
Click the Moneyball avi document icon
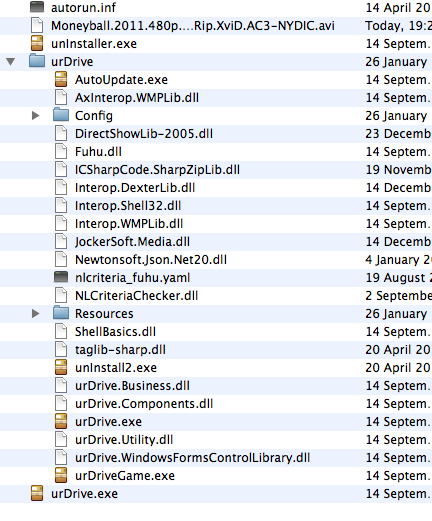click(37, 26)
